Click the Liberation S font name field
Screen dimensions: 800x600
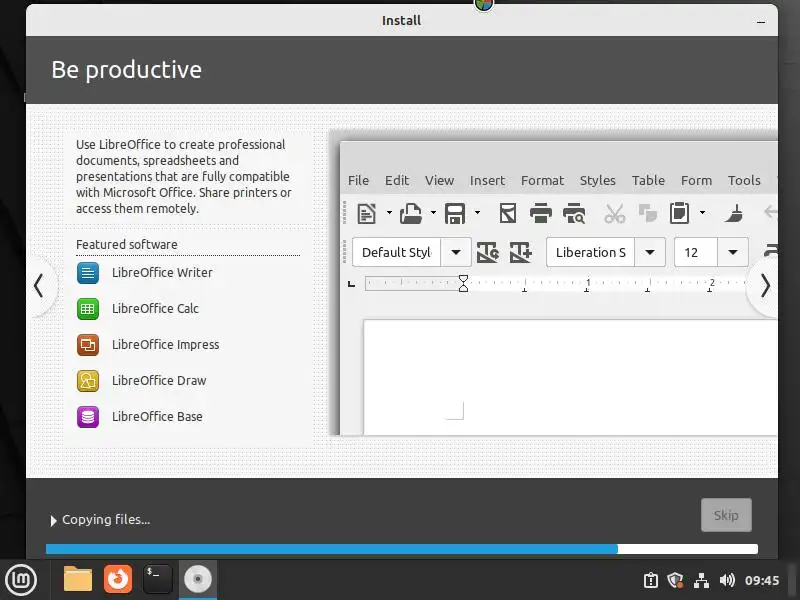tap(590, 253)
